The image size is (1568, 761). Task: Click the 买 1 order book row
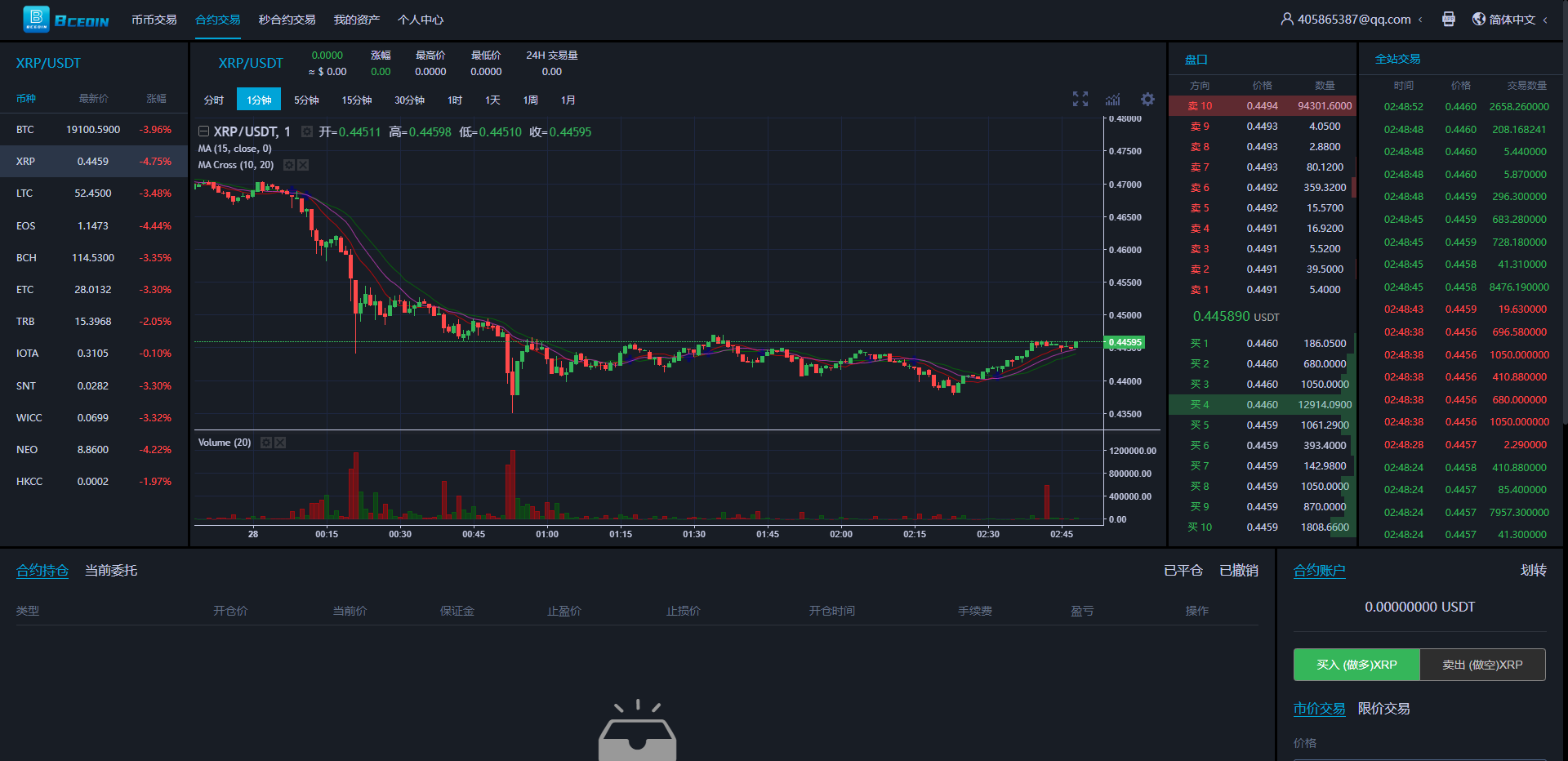(1263, 344)
